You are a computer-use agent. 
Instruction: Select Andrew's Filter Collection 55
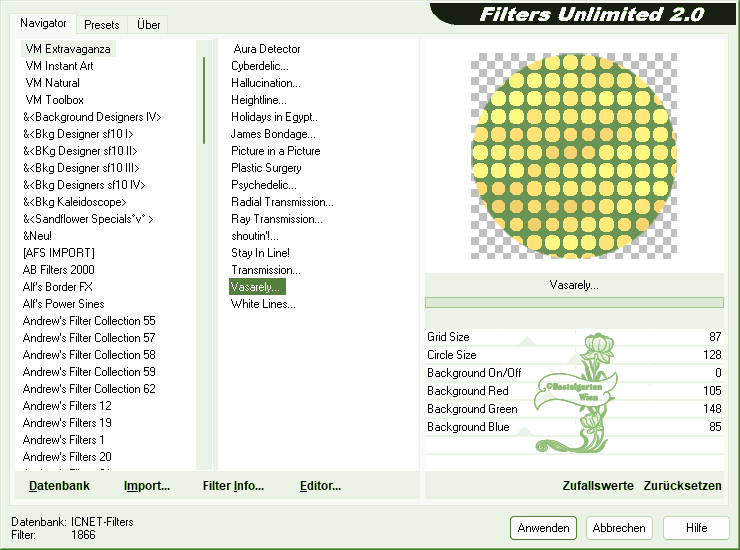pyautogui.click(x=89, y=321)
